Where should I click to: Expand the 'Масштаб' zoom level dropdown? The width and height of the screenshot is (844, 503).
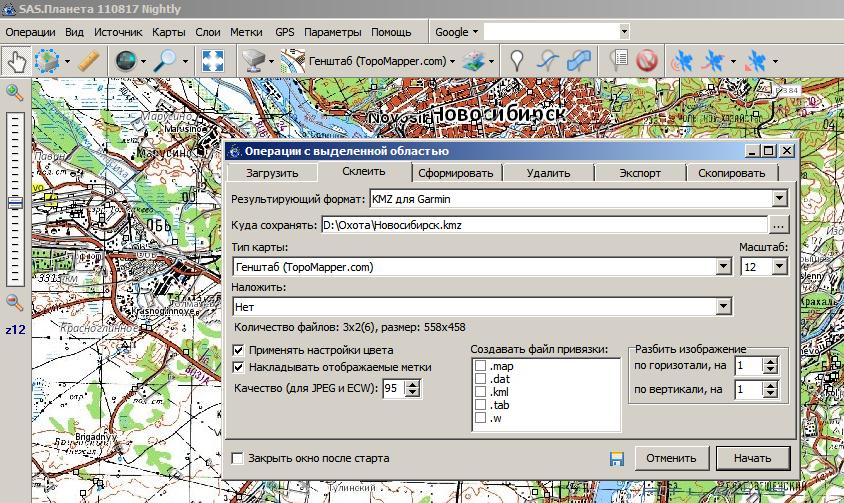coord(779,267)
